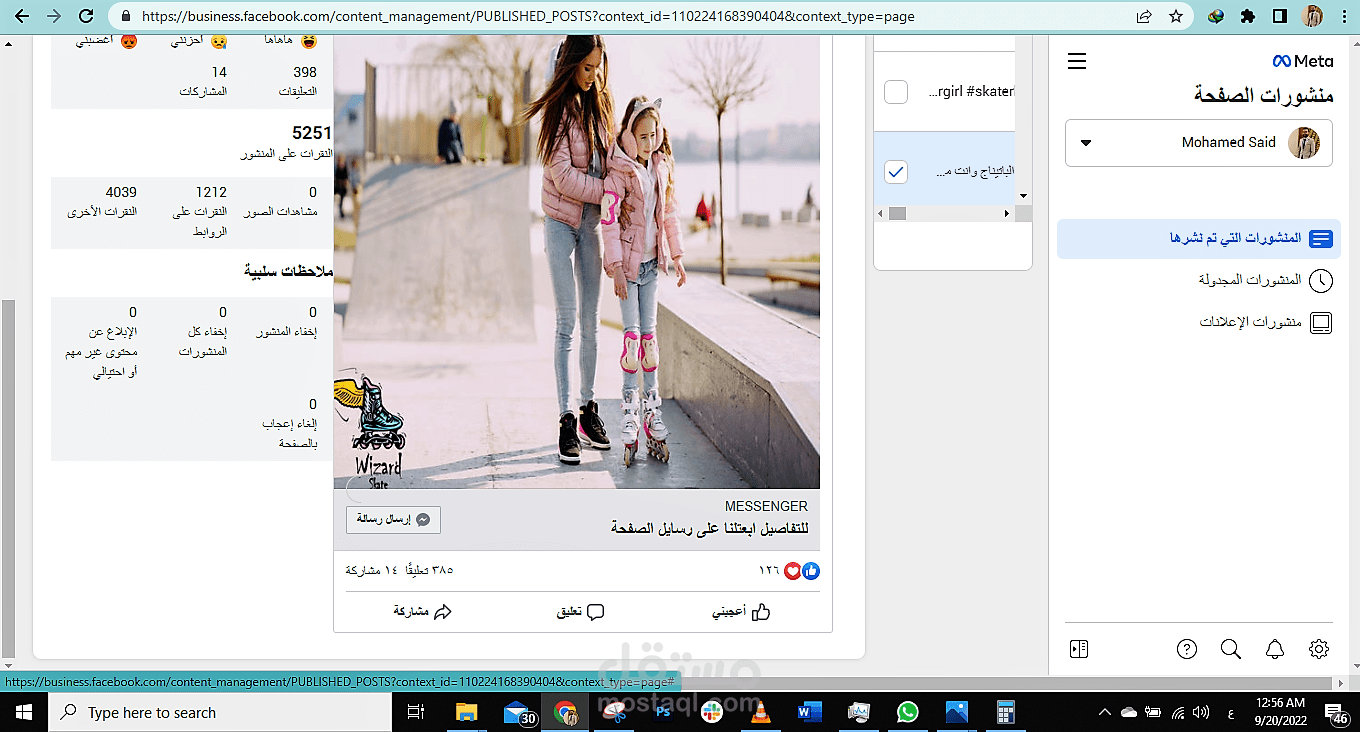Open the search icon in the Meta sidebar
Screen dimensions: 1360x732
(1230, 648)
